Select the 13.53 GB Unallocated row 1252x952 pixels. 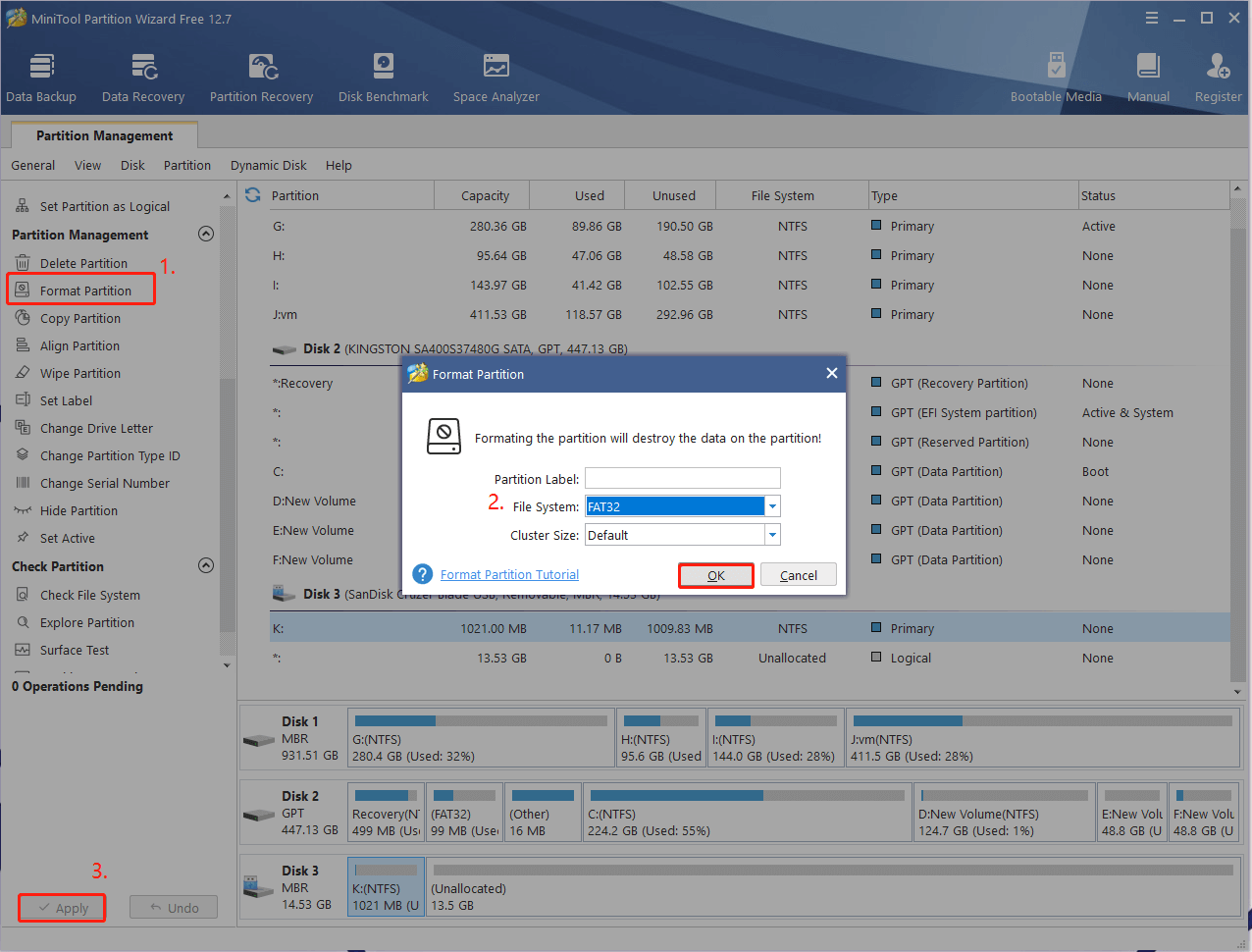coord(750,658)
